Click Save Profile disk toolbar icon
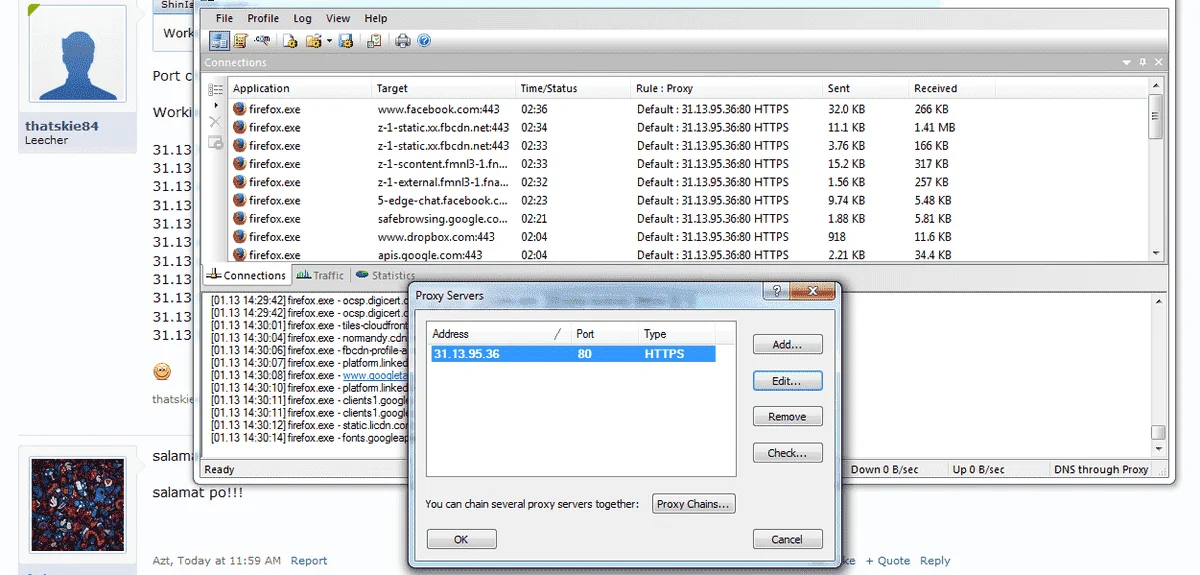 (346, 40)
